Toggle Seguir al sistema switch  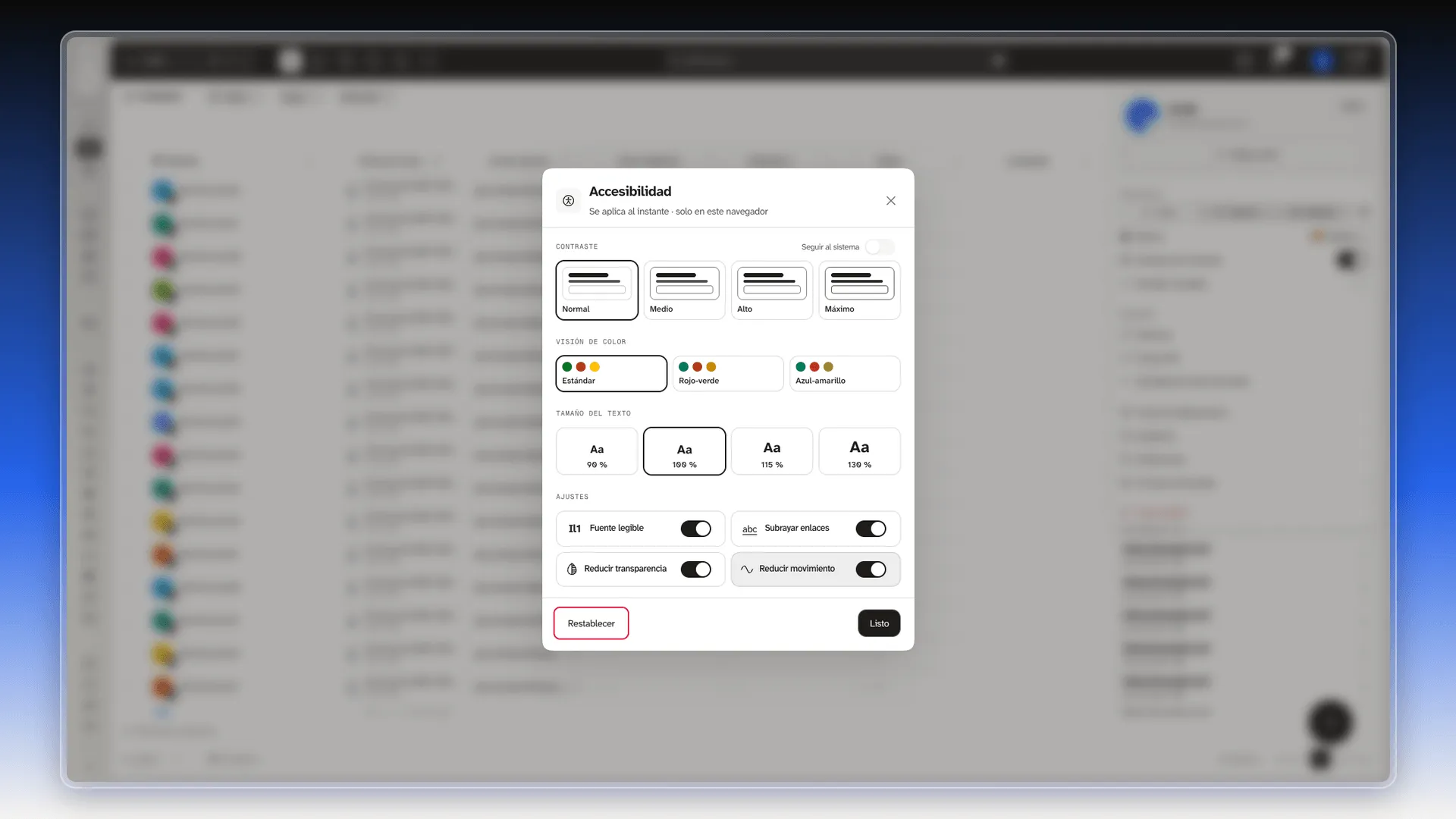(x=880, y=247)
